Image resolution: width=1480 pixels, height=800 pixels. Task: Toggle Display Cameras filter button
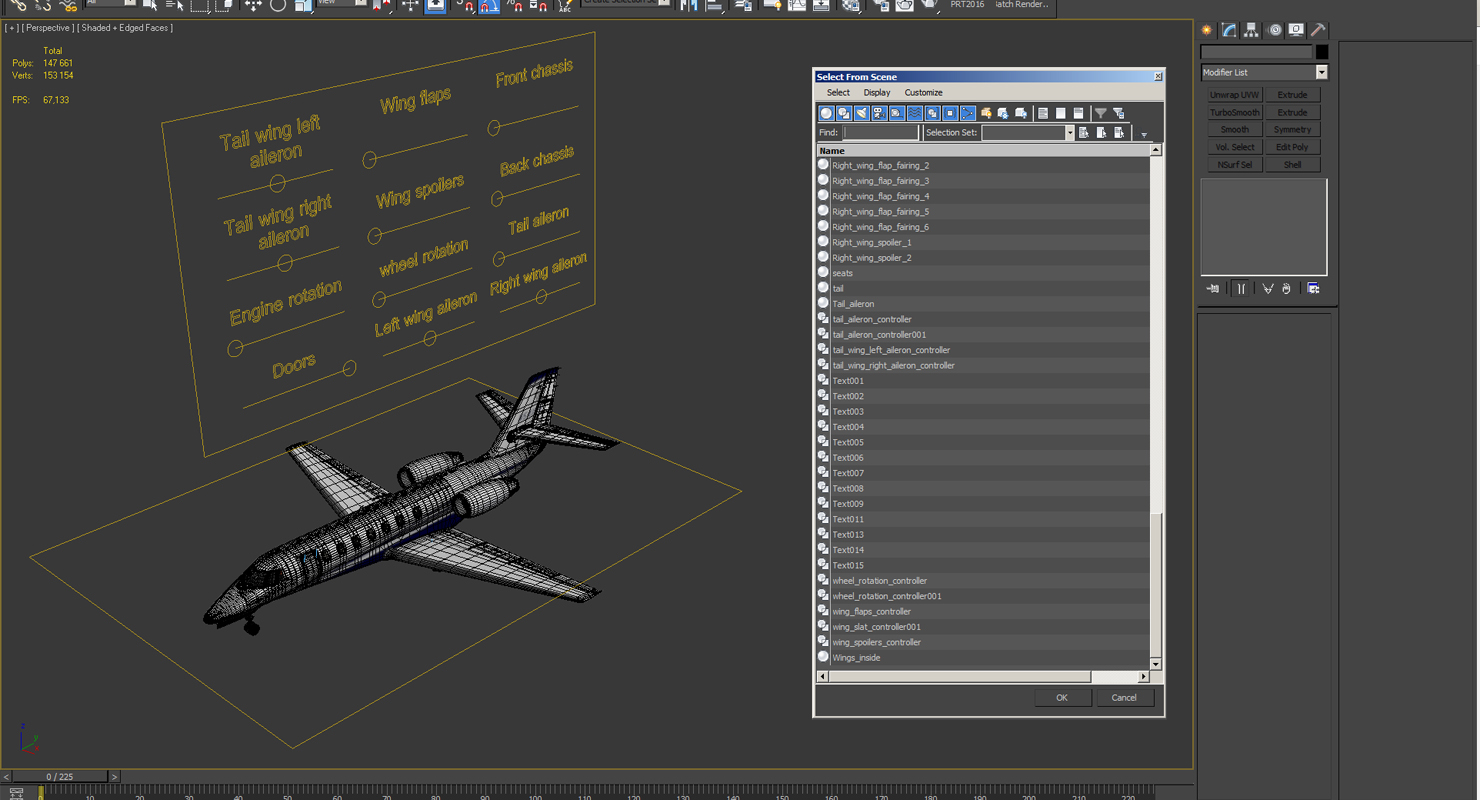pos(879,113)
